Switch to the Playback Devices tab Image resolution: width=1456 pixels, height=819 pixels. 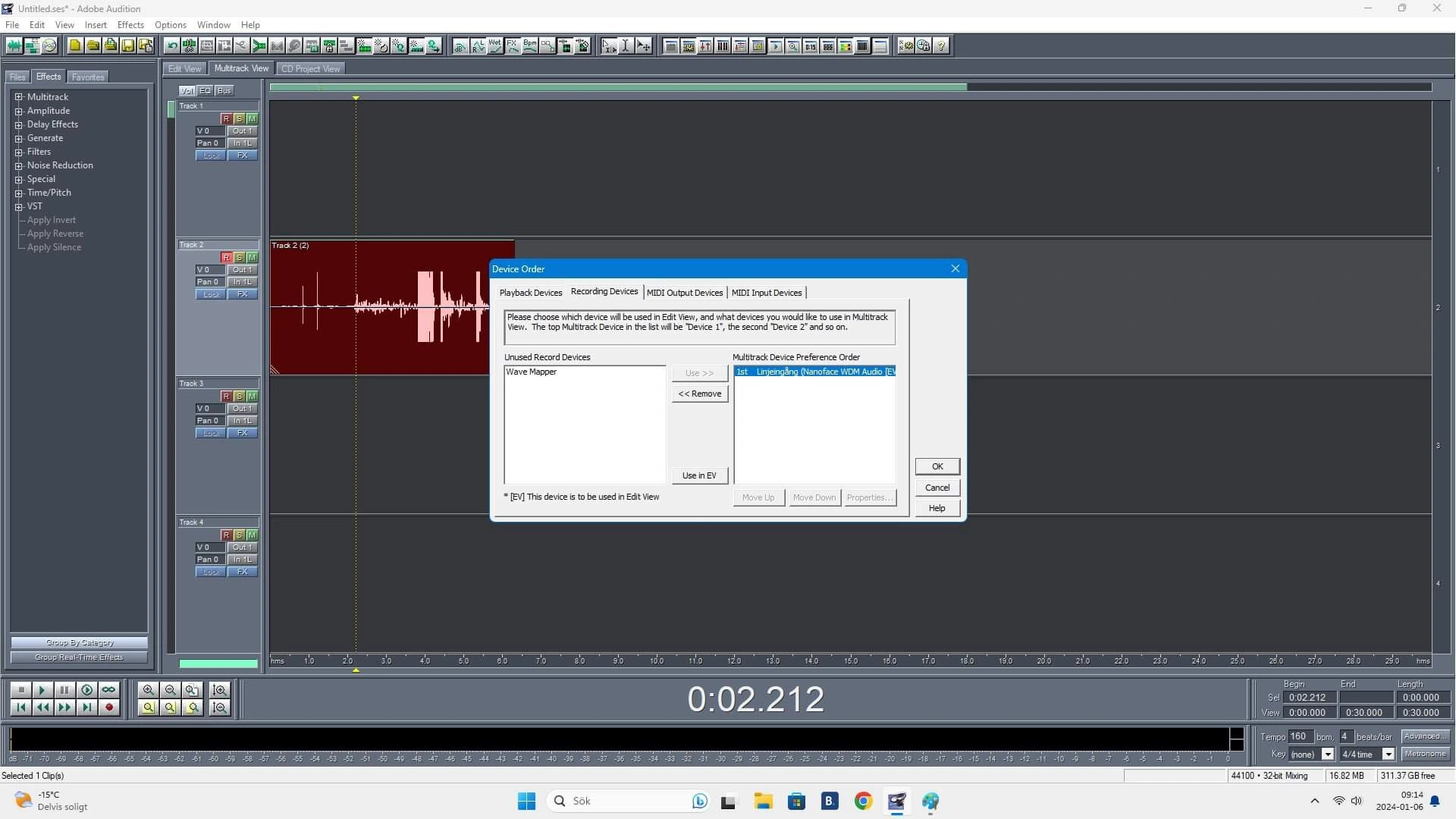point(531,293)
